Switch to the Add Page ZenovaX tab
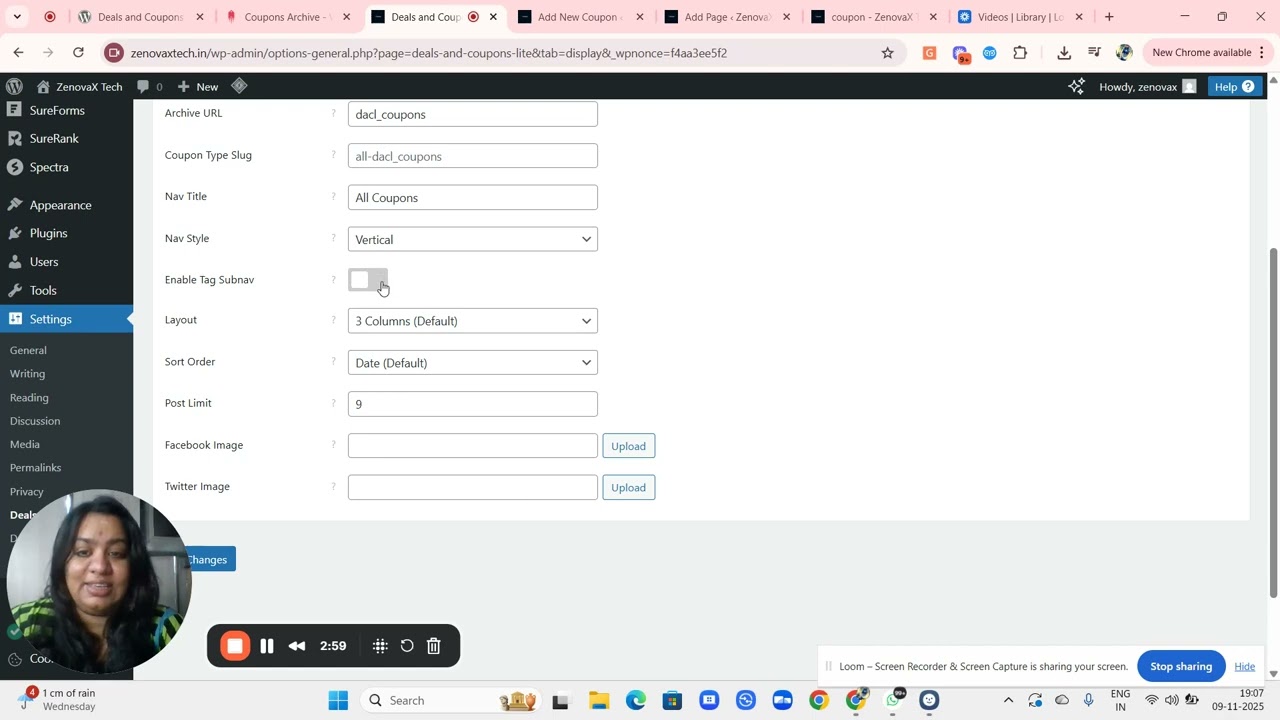Viewport: 1280px width, 720px height. 729,17
